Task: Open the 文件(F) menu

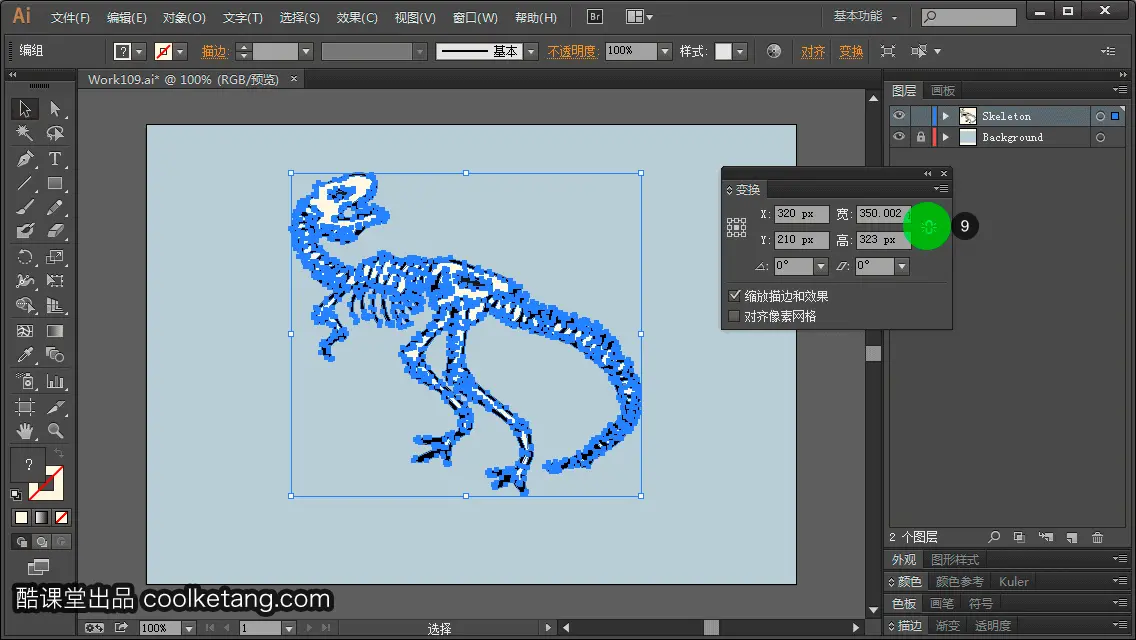Action: 70,17
